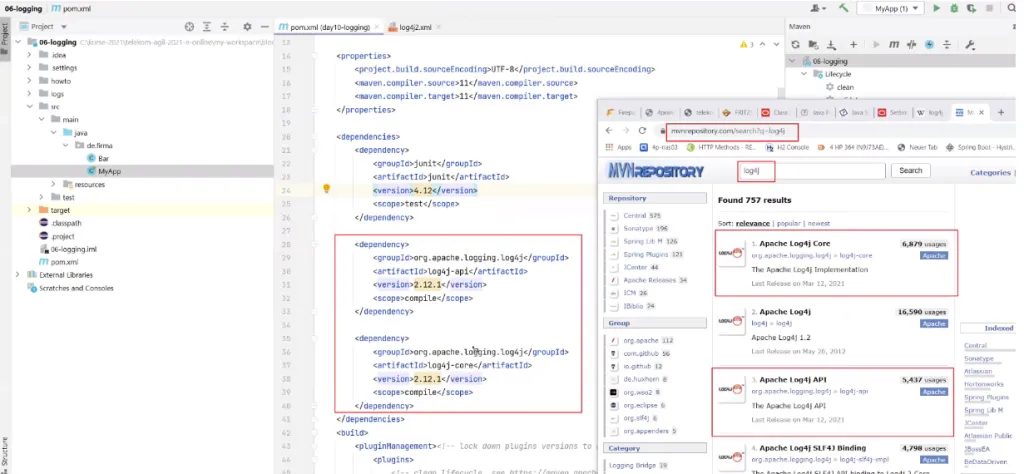This screenshot has width=1024, height=474.
Task: Click the log4j search field on MVNRepository
Action: [x=812, y=171]
